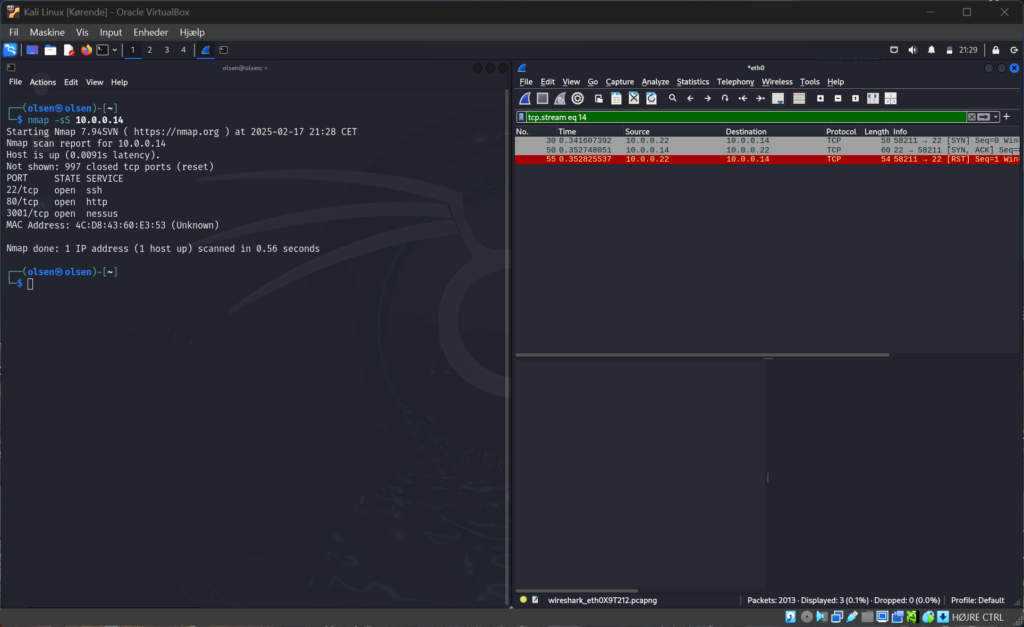Screen dimensions: 1024x627
Task: Expand the display filter history dropdown
Action: [x=996, y=117]
